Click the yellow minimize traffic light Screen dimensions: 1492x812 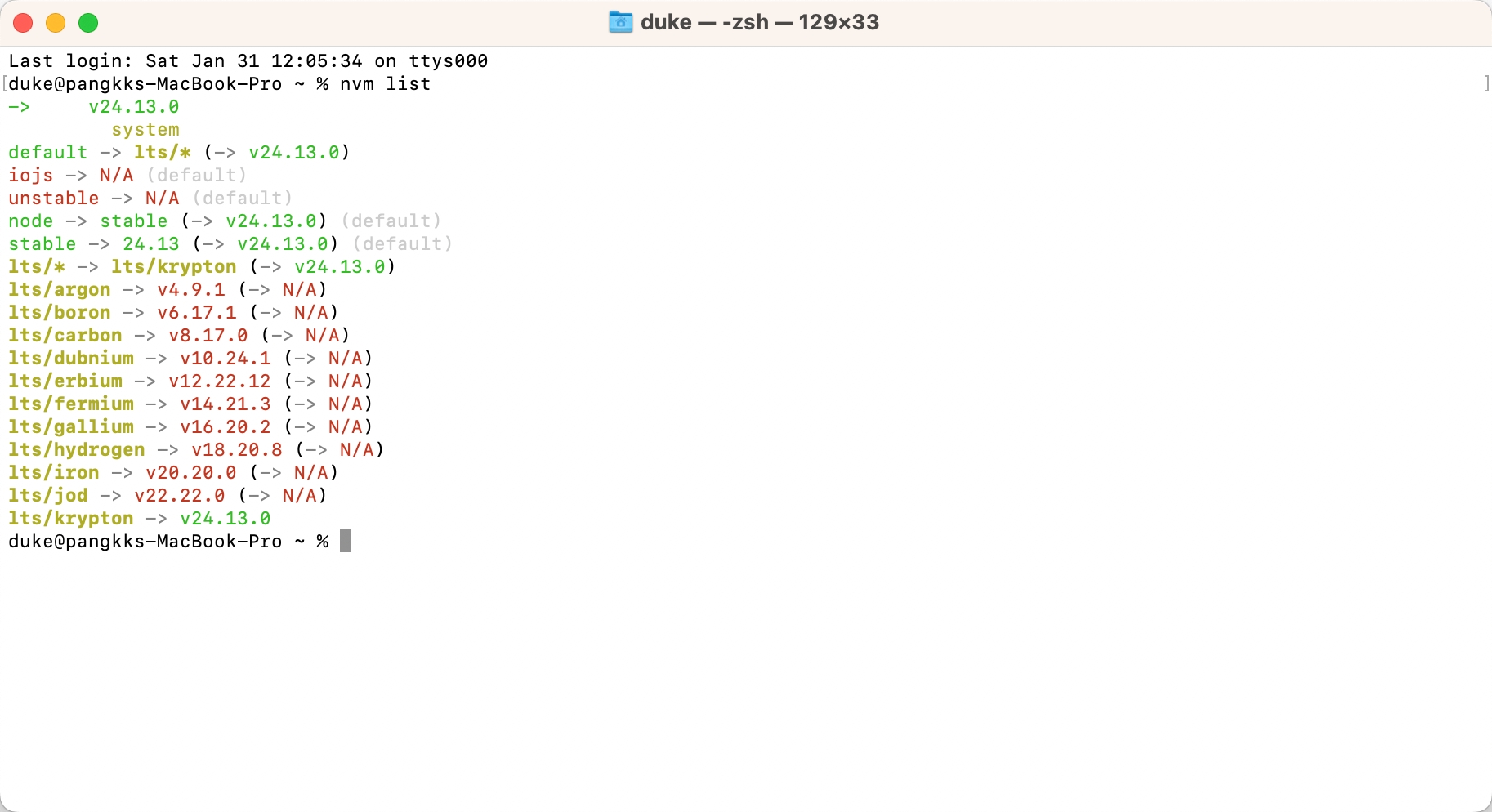pos(56,23)
